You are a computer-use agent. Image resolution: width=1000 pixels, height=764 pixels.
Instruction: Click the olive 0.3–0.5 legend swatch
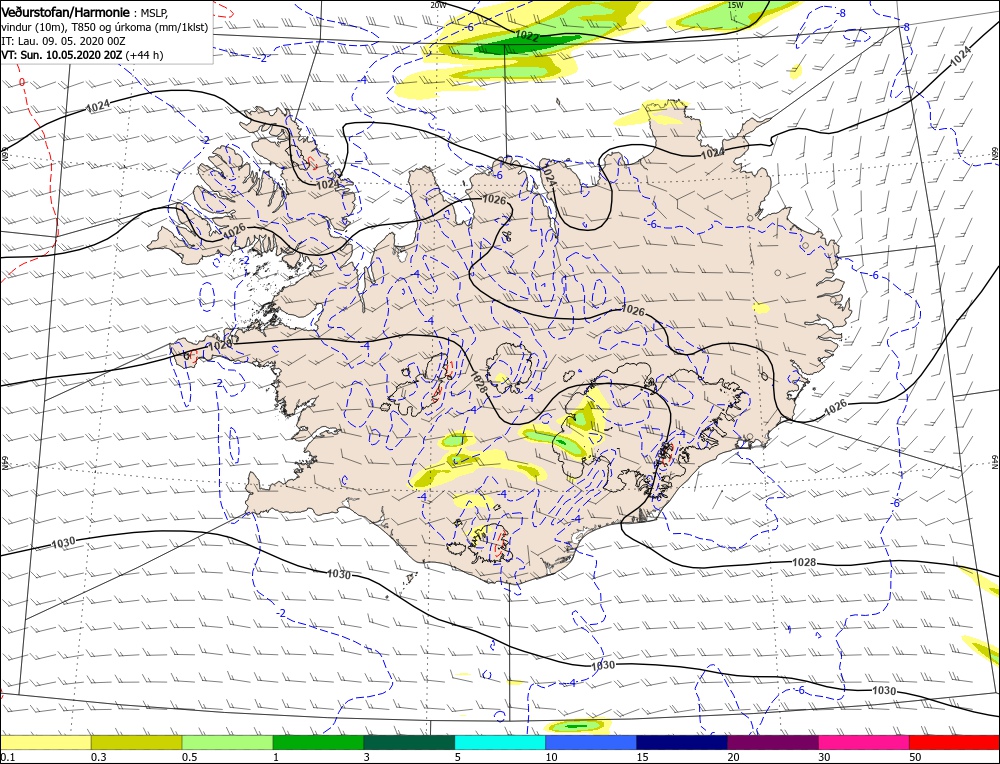pos(136,742)
